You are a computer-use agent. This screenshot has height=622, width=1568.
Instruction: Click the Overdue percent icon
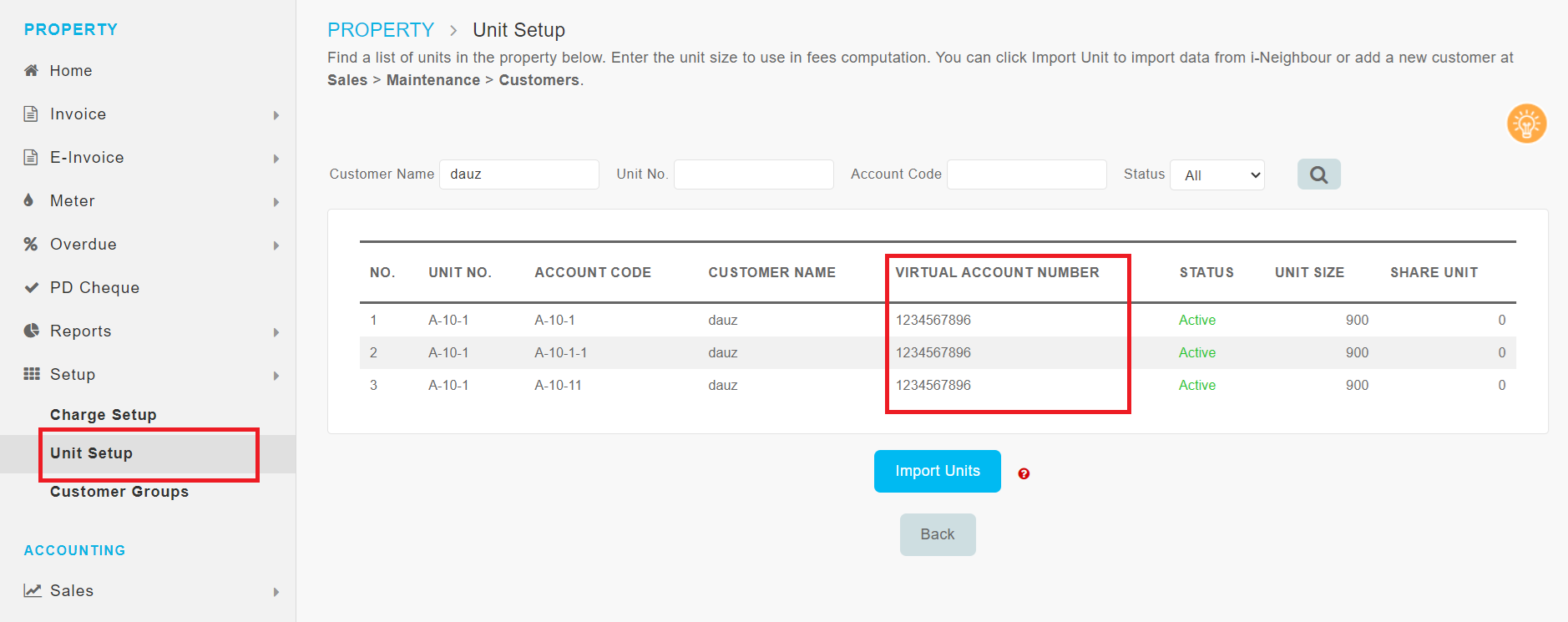(x=31, y=244)
